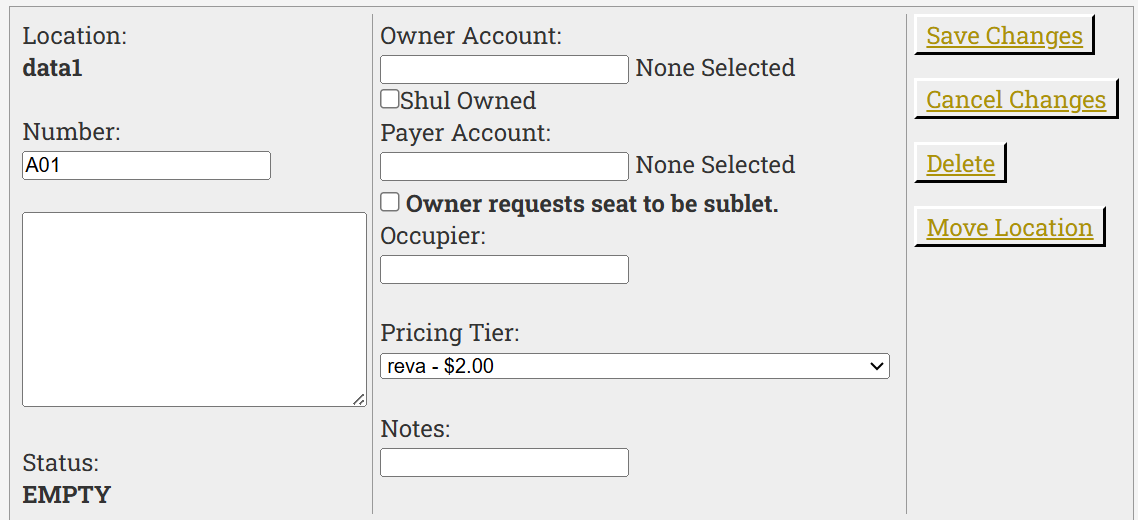Click into the Owner Account text field

coord(504,69)
